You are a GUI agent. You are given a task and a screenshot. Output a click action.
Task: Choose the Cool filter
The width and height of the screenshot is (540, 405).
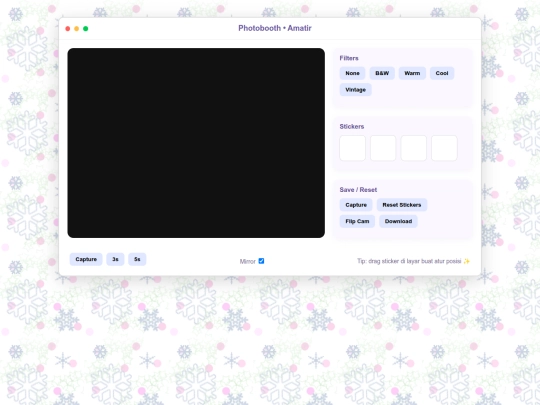pyautogui.click(x=442, y=73)
